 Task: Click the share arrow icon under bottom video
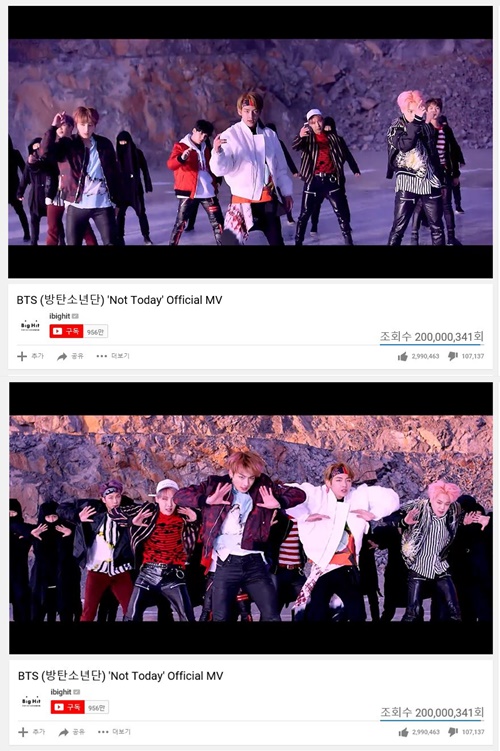click(x=63, y=732)
